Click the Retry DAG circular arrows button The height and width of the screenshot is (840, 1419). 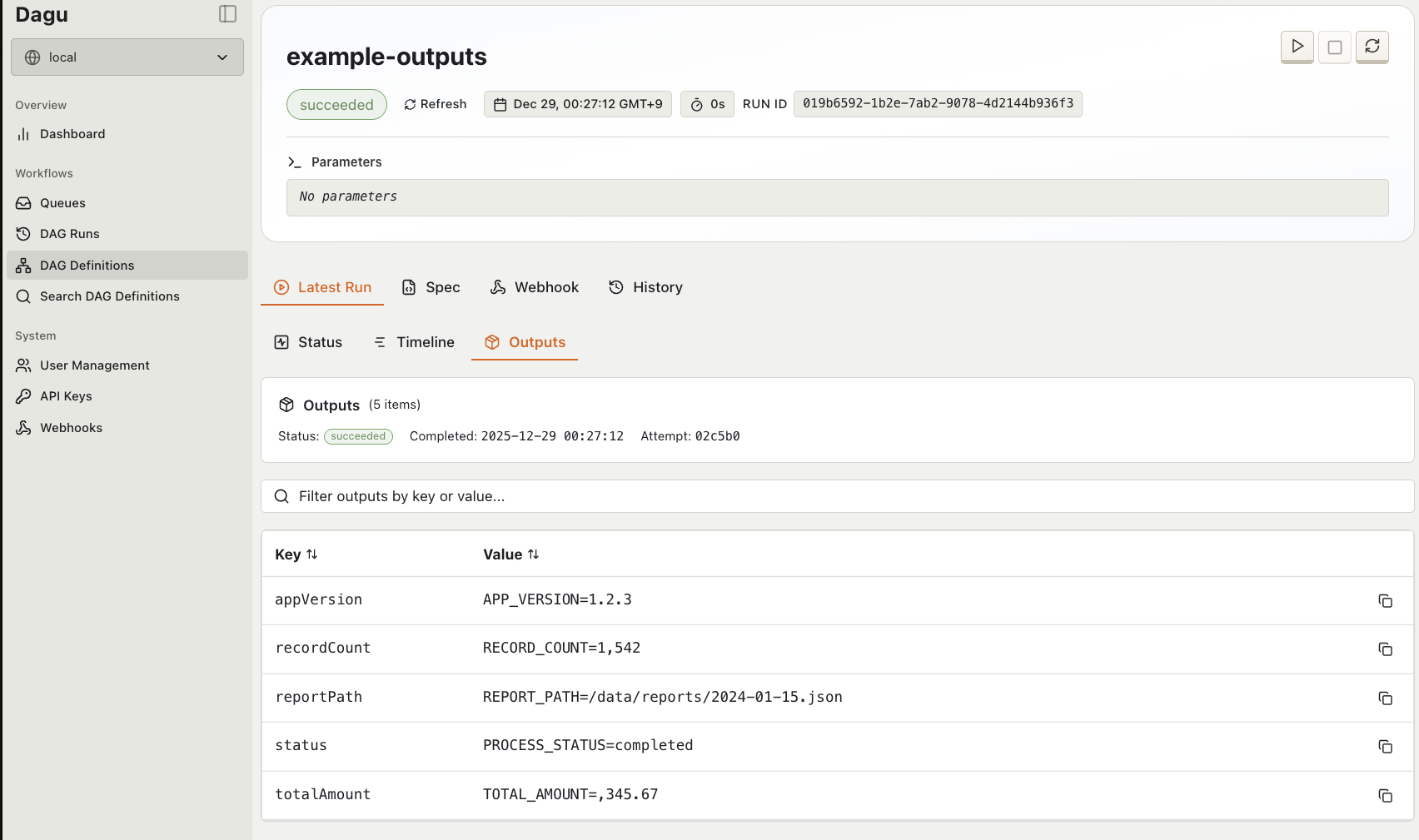pyautogui.click(x=1372, y=47)
